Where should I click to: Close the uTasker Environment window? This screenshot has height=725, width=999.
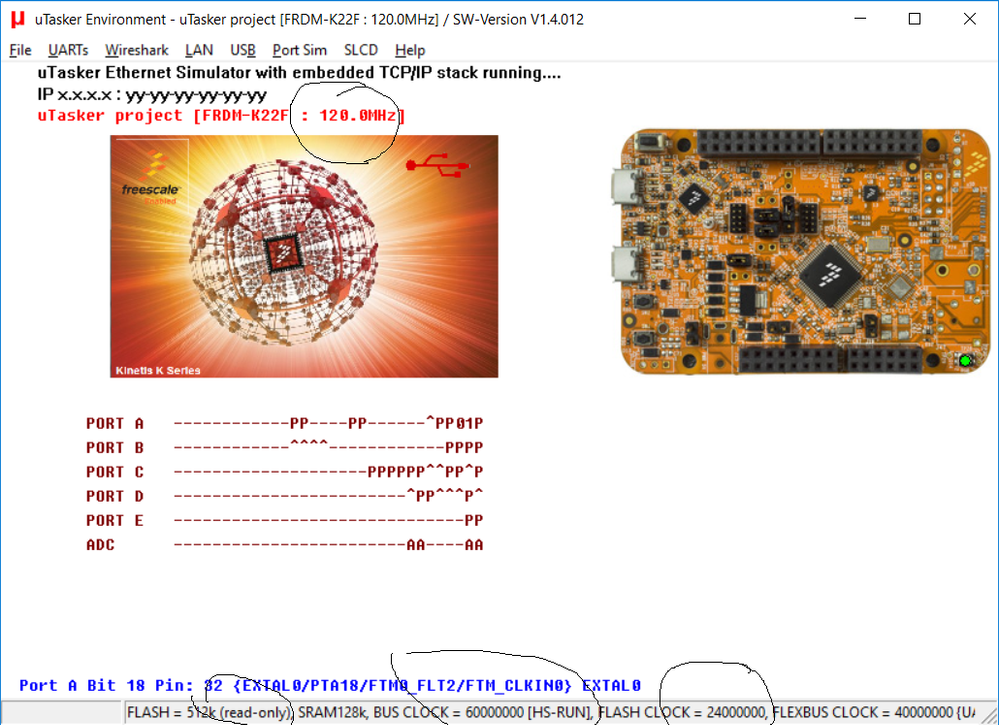970,19
